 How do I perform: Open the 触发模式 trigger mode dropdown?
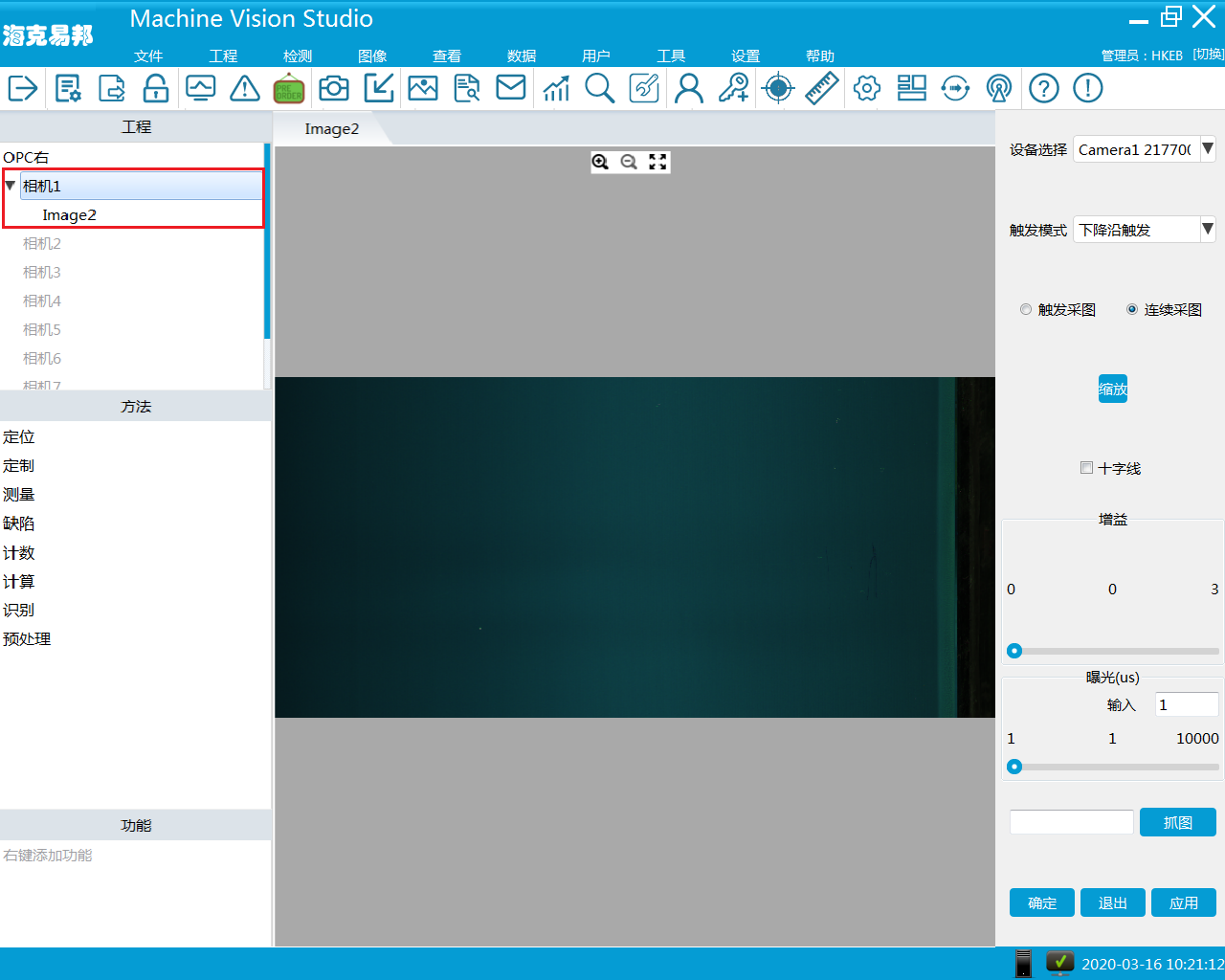pyautogui.click(x=1208, y=229)
